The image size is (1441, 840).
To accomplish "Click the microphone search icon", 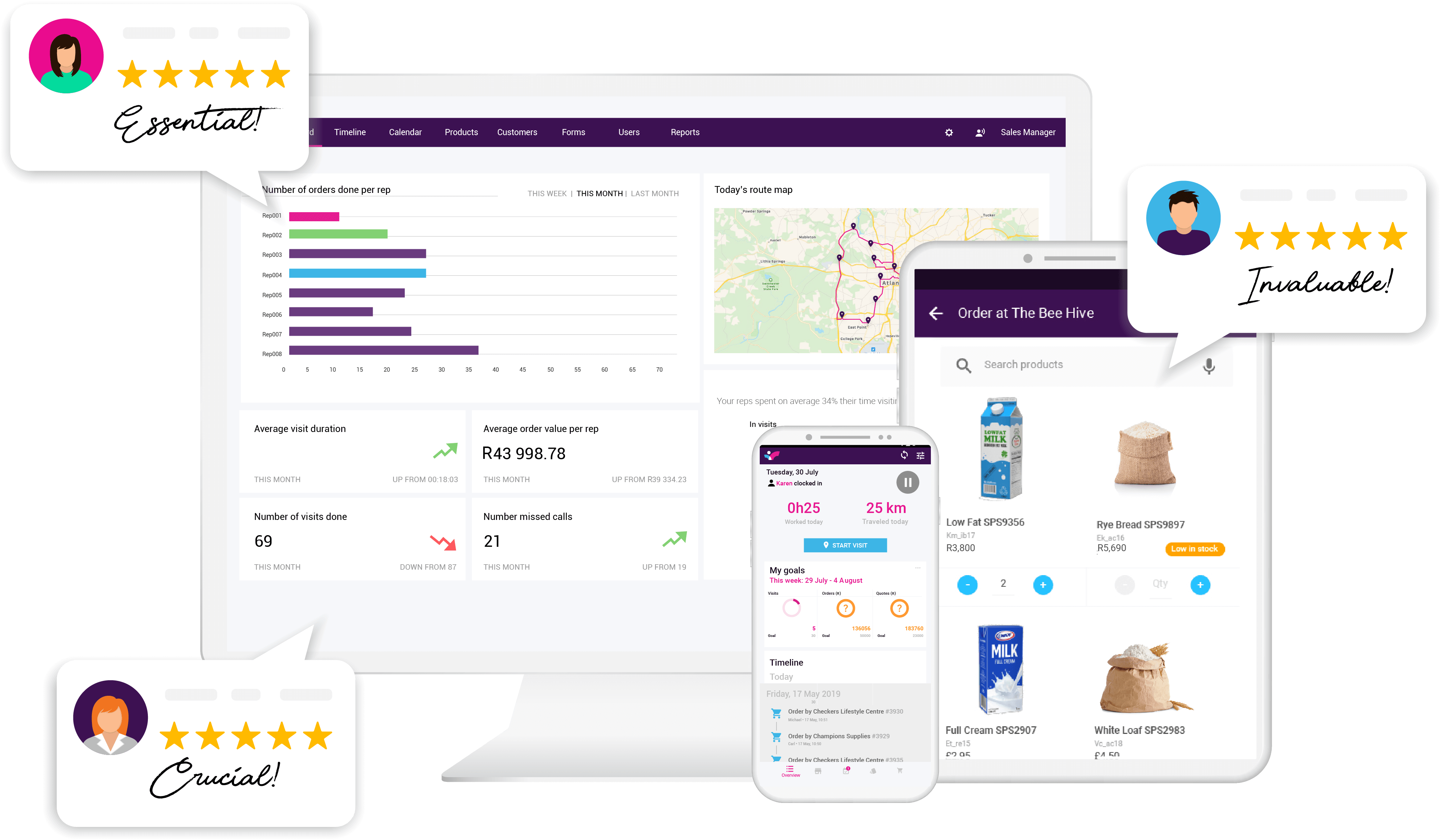I will pos(1209,364).
